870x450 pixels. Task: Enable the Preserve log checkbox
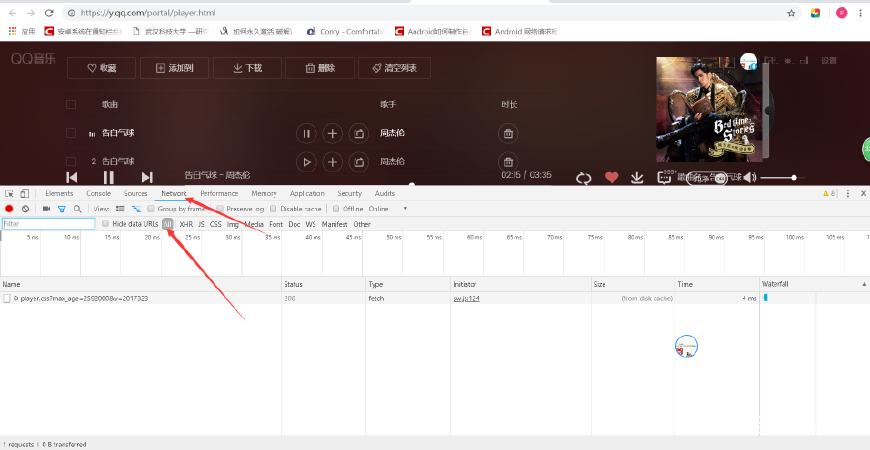click(220, 209)
